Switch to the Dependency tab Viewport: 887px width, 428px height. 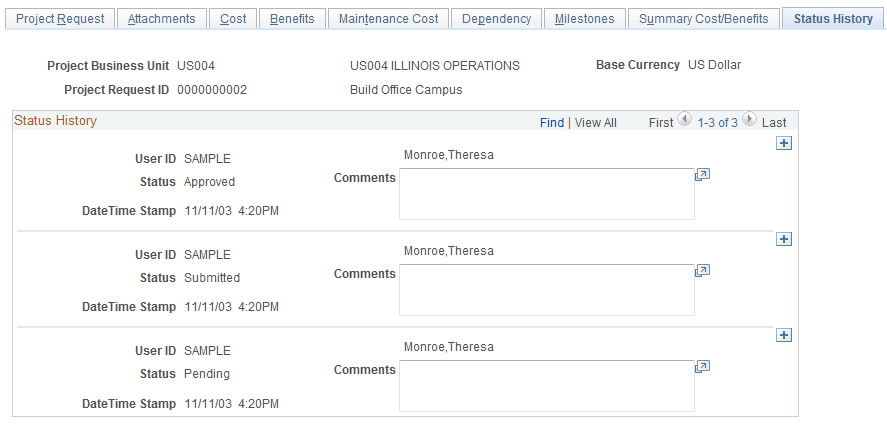point(496,19)
